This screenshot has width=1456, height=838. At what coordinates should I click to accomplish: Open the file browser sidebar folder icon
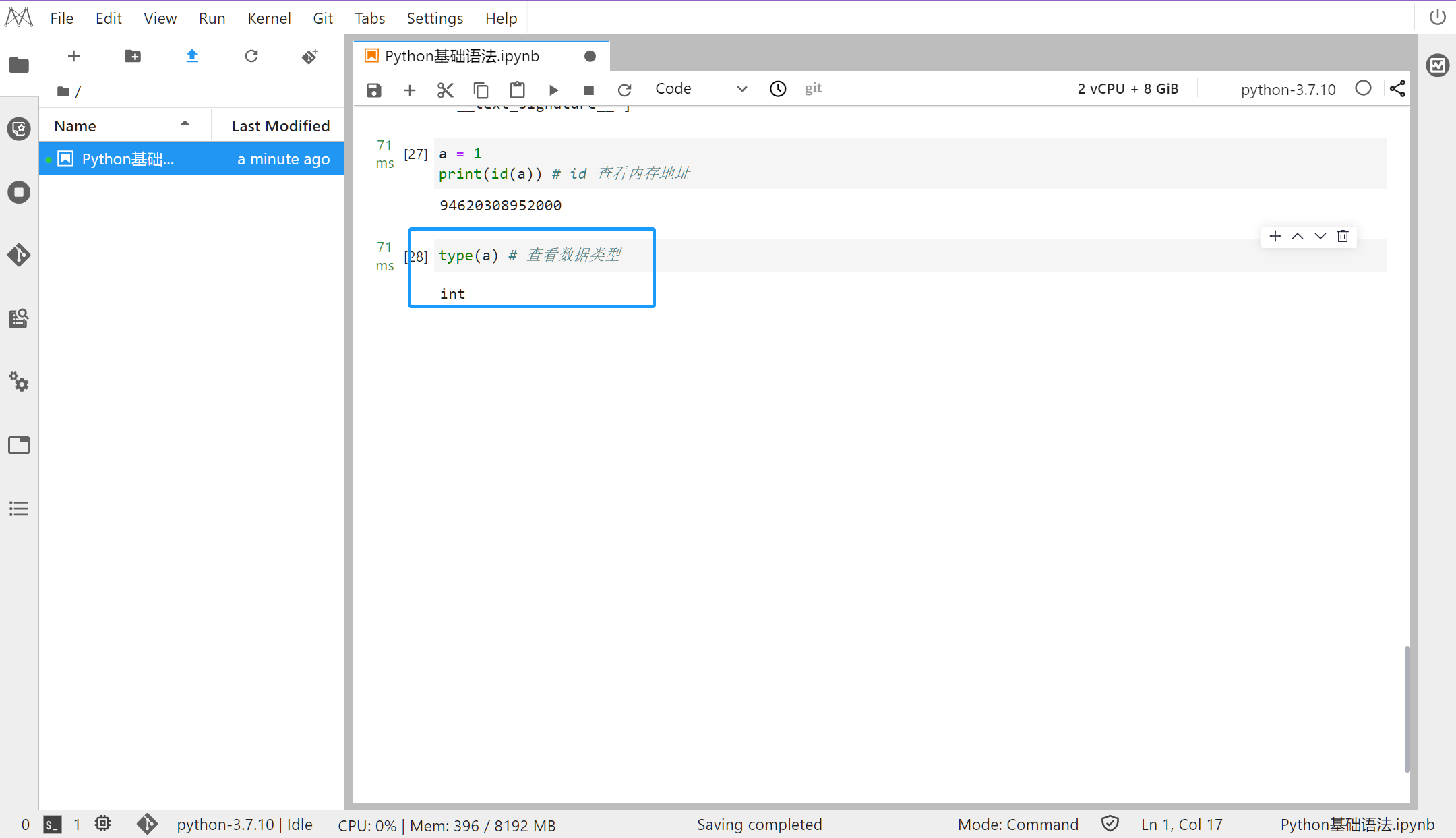pos(19,65)
